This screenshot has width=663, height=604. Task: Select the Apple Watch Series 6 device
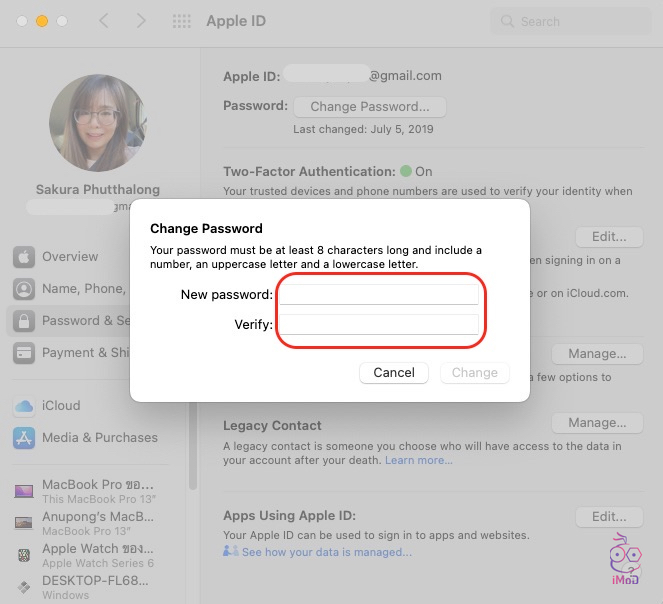point(97,556)
